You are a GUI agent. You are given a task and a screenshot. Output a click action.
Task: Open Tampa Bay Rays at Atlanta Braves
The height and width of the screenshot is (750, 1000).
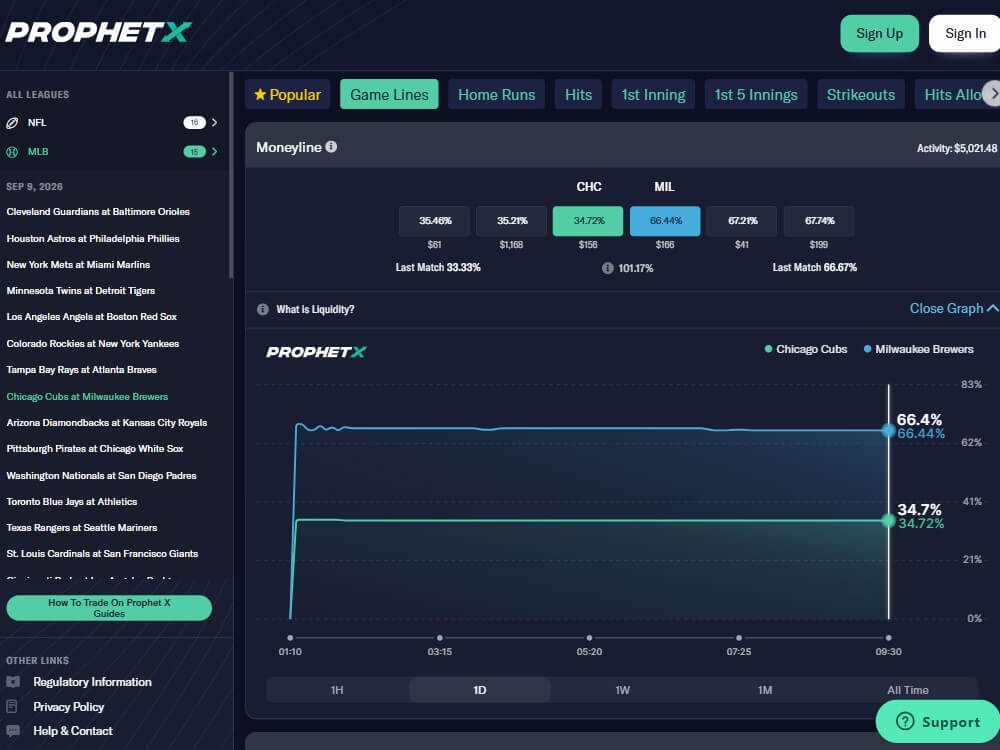click(x=82, y=370)
